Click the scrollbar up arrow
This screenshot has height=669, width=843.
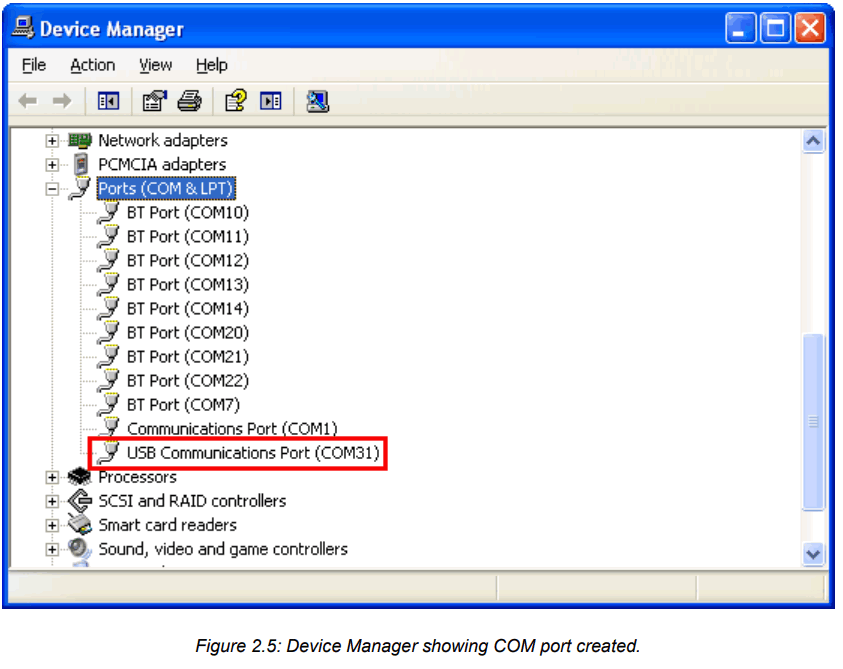tap(813, 141)
